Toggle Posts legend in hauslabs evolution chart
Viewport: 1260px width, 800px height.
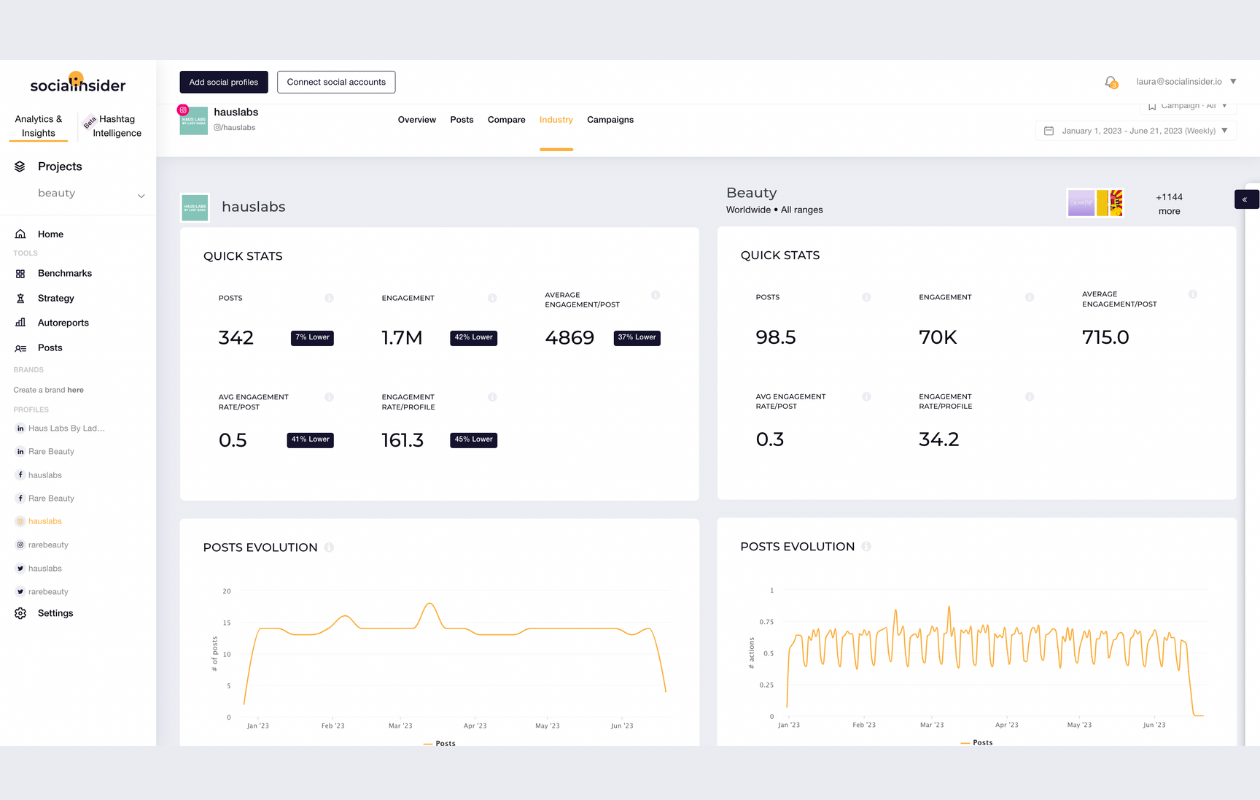click(x=440, y=744)
